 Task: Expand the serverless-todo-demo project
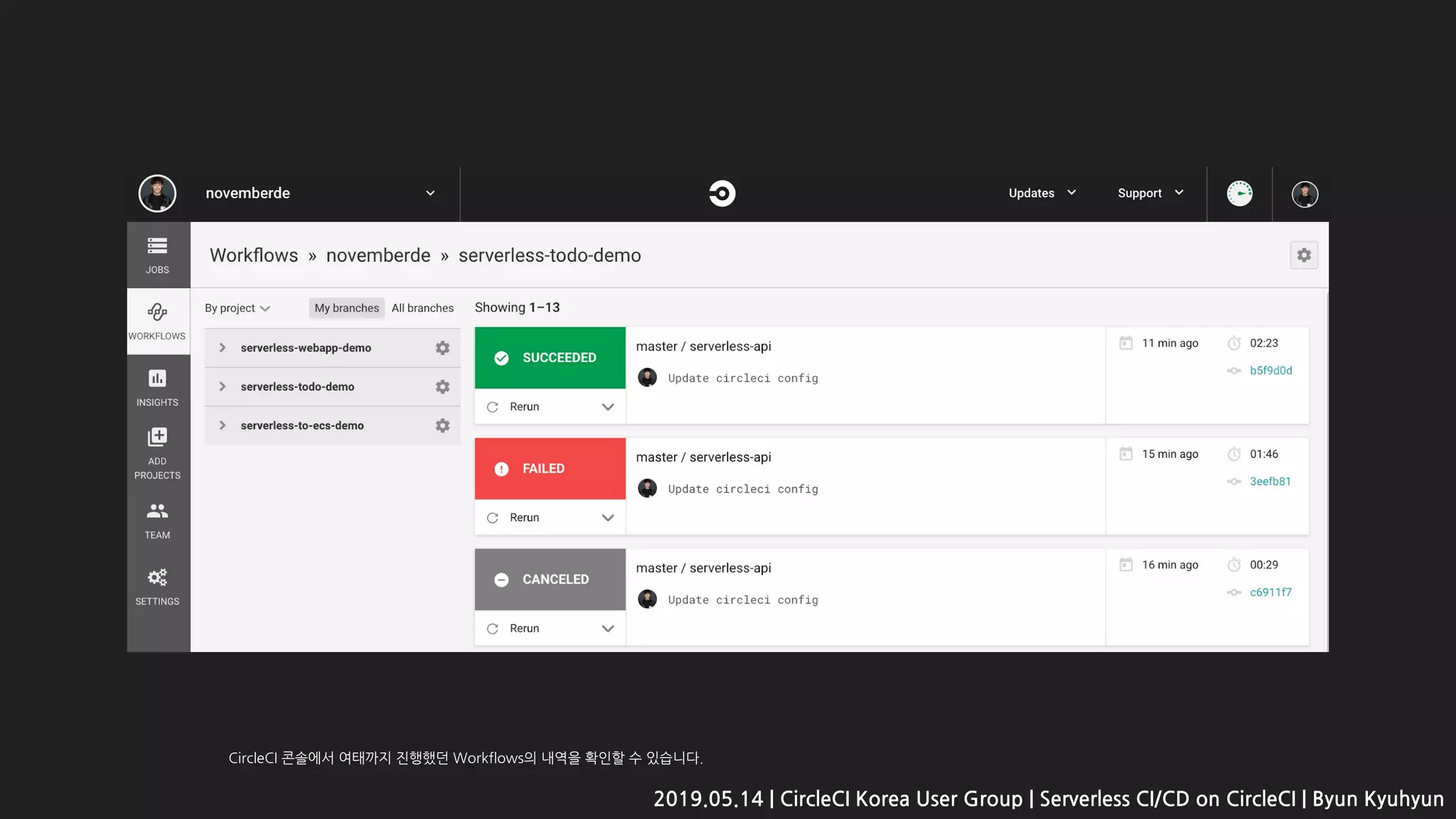(x=223, y=387)
